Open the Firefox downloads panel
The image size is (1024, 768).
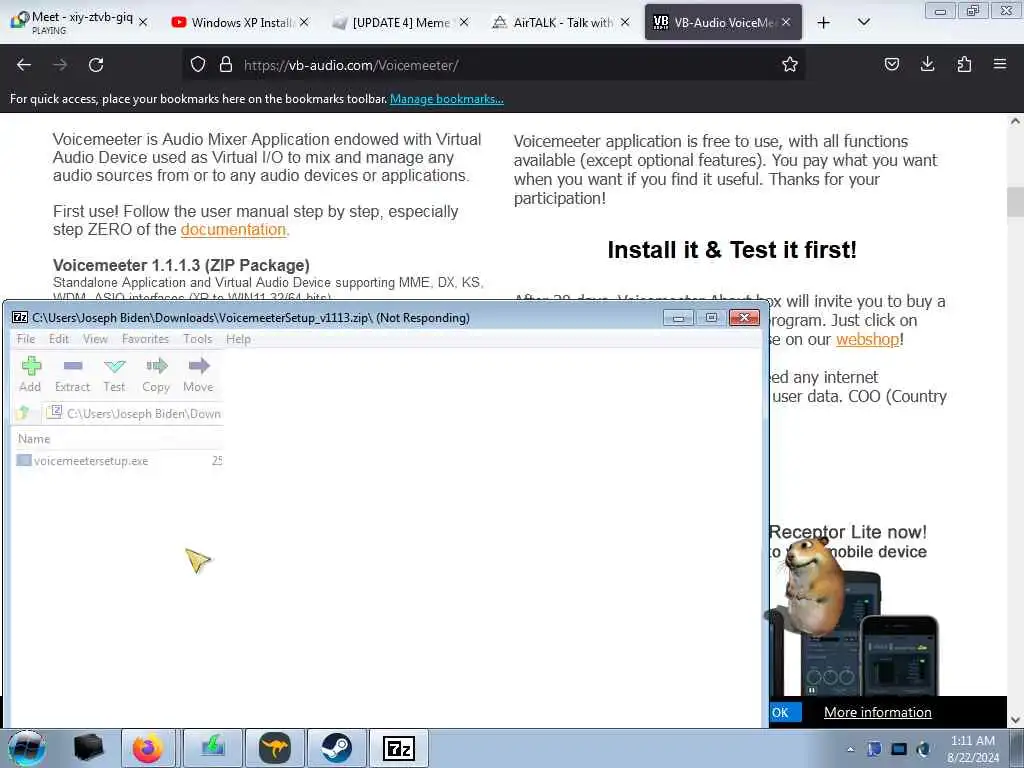927,65
